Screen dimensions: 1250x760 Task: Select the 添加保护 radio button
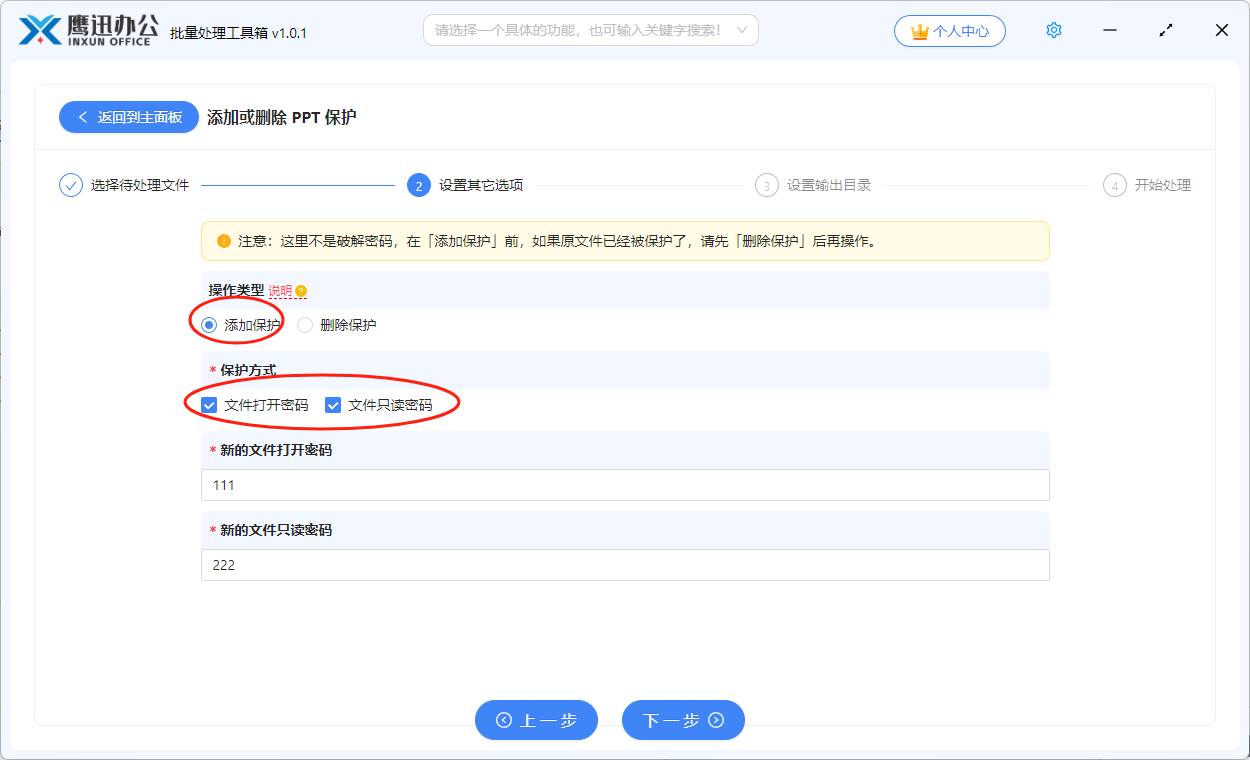tap(209, 325)
